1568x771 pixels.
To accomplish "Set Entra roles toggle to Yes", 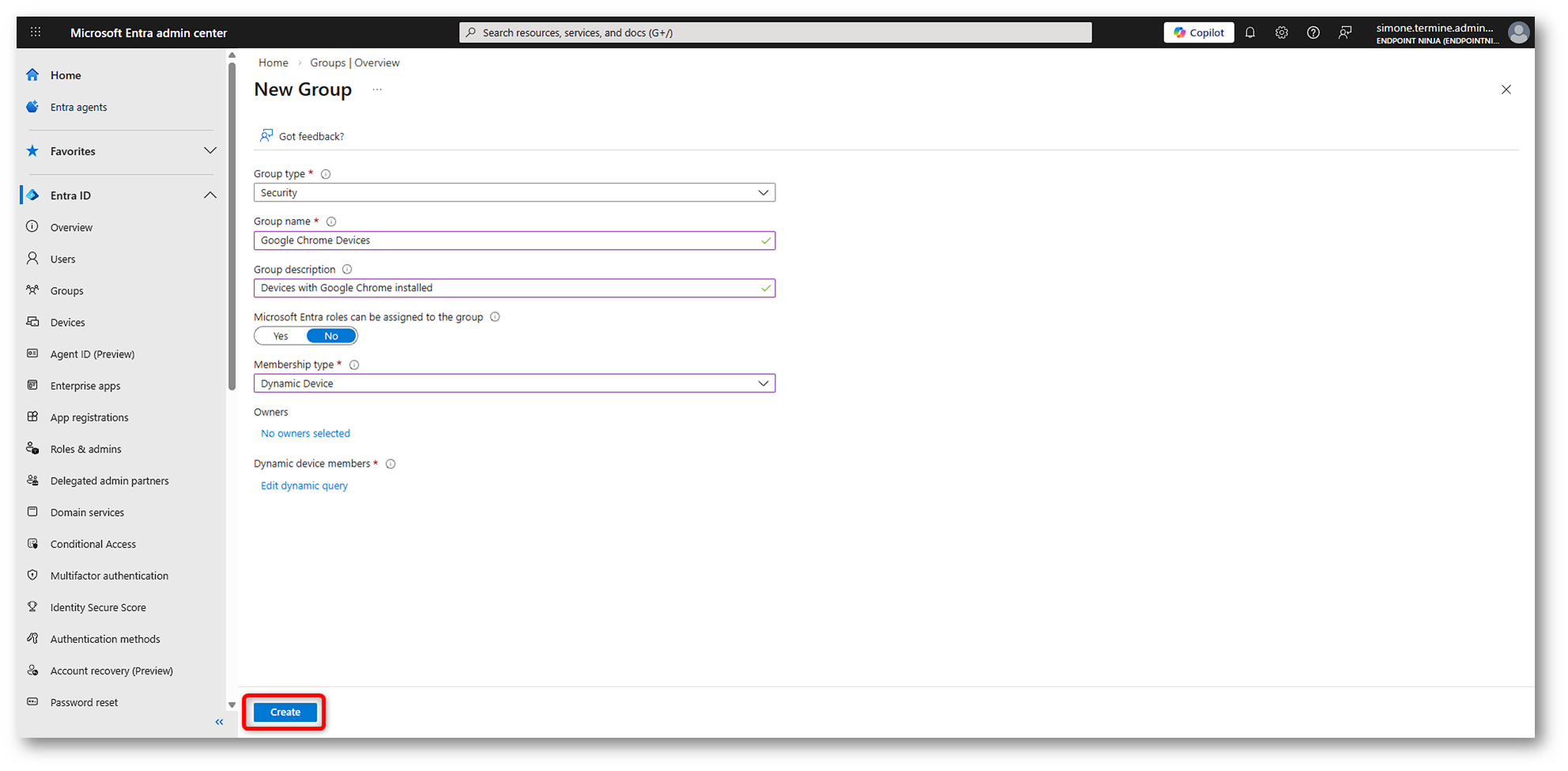I will click(281, 336).
